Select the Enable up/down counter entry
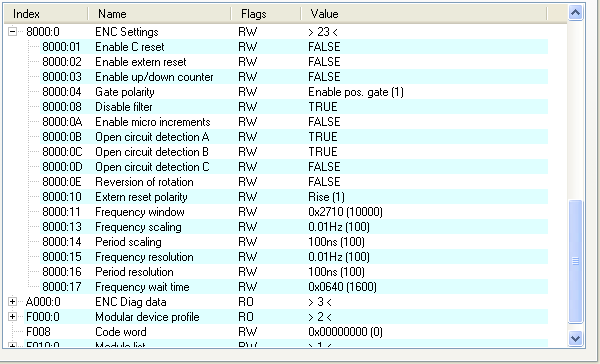The height and width of the screenshot is (364, 600). click(x=293, y=77)
